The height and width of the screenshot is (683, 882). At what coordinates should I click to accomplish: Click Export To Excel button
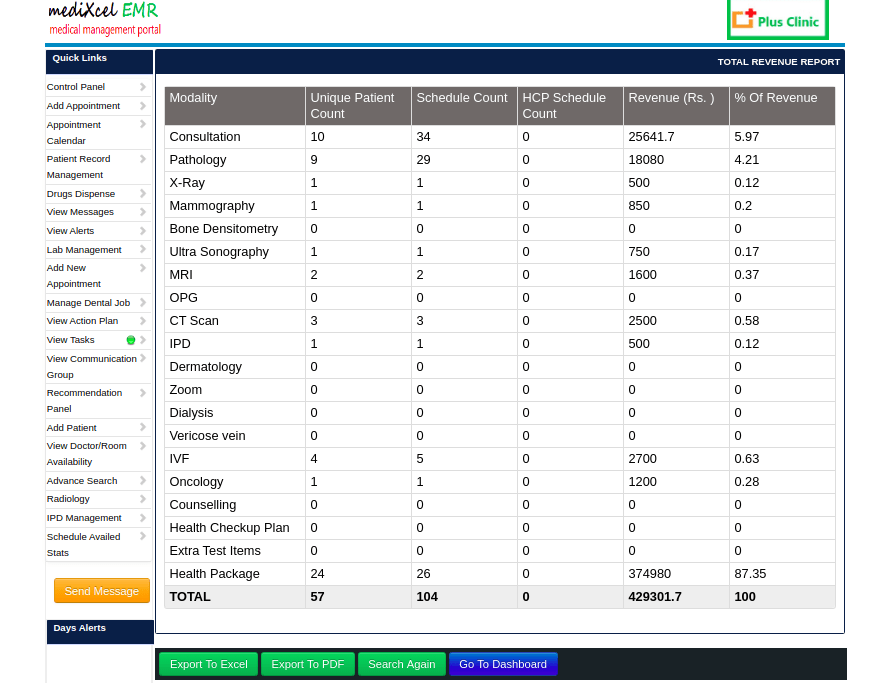[209, 664]
